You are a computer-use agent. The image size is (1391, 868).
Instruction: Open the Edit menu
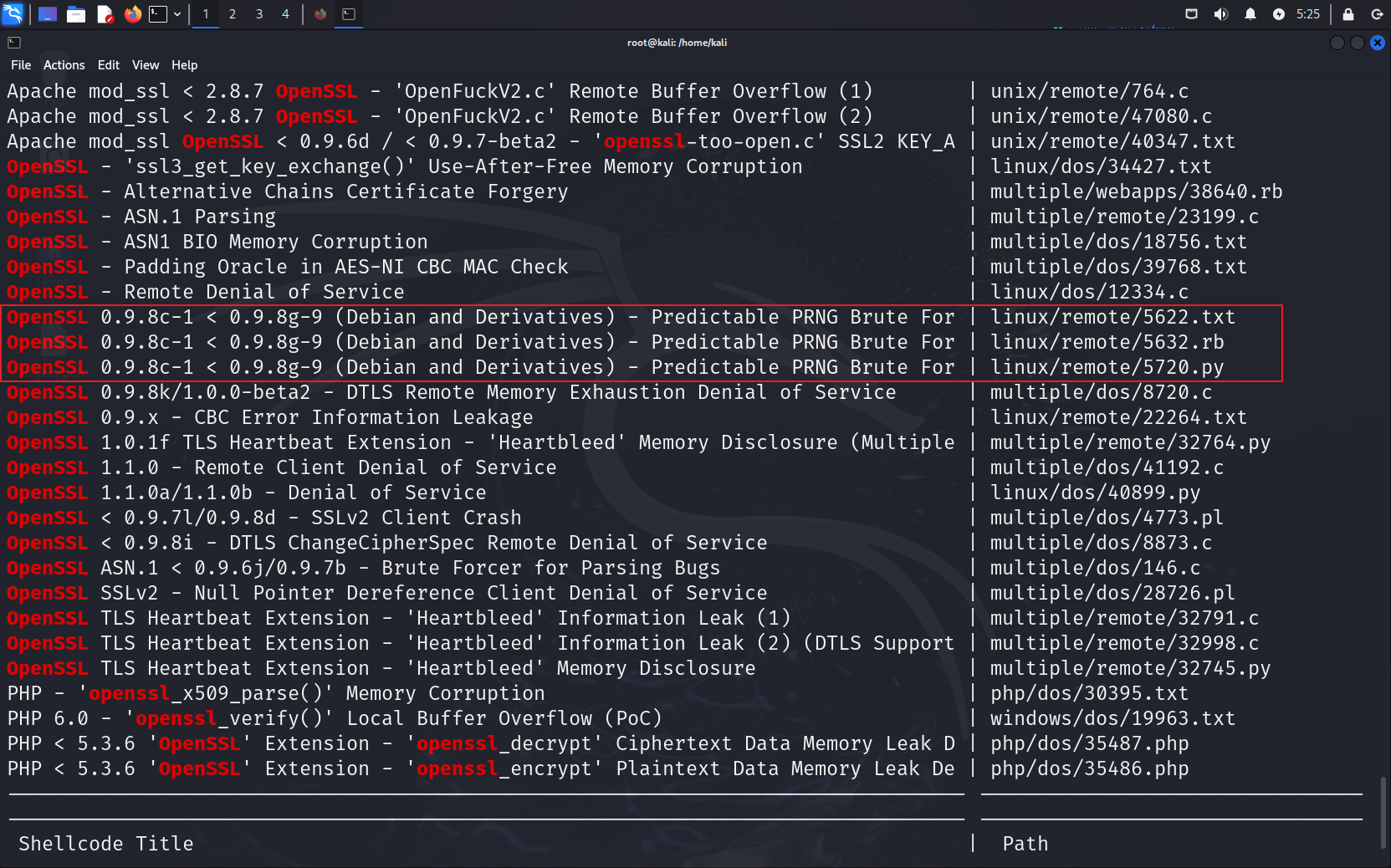tap(109, 65)
